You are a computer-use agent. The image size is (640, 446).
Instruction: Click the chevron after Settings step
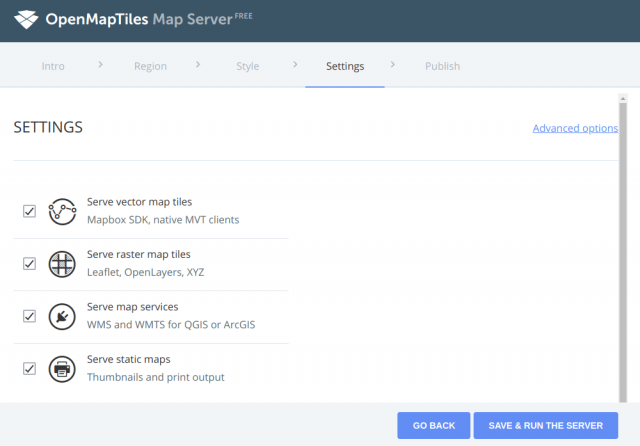[393, 65]
